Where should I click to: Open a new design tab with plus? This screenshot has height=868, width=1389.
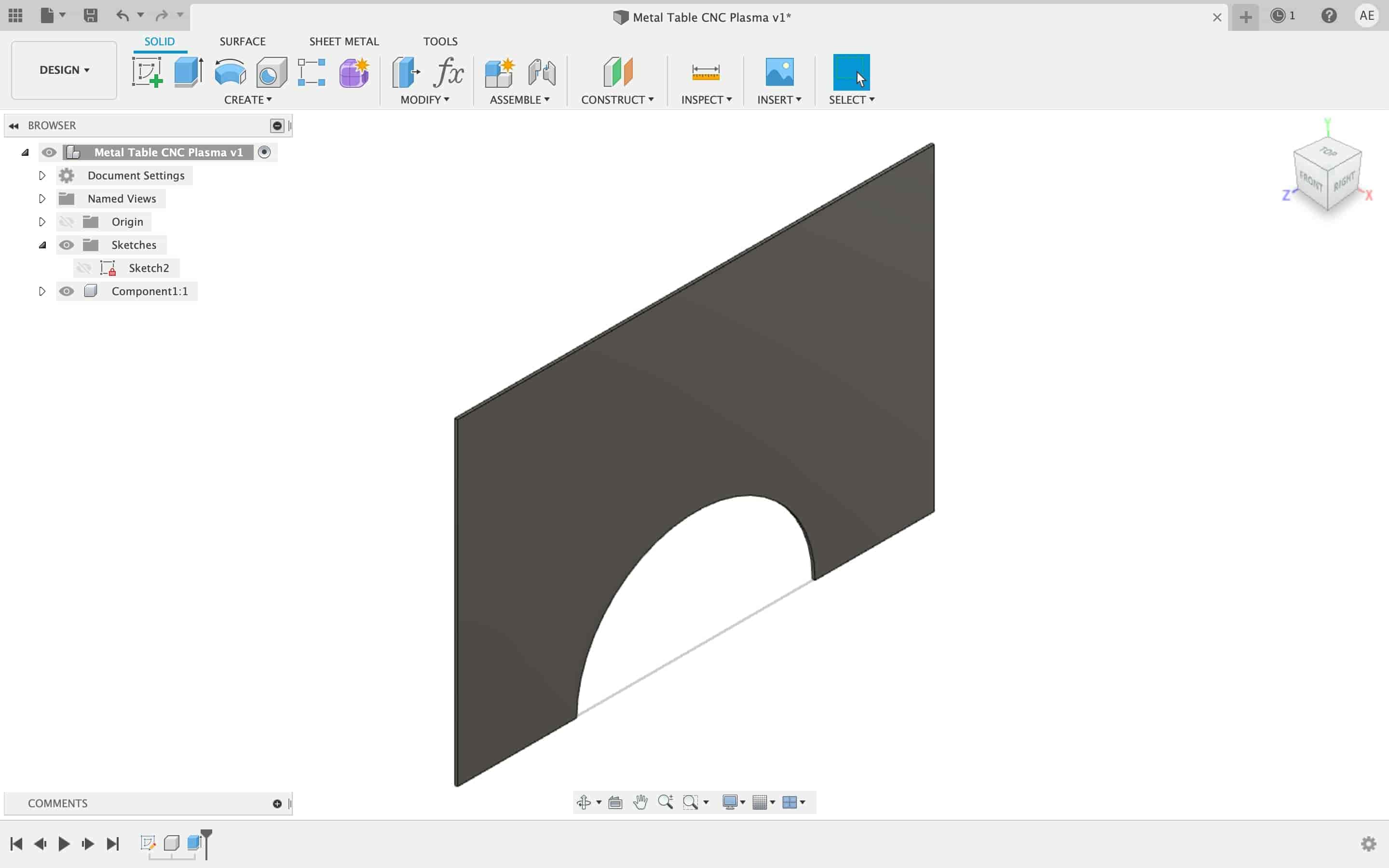point(1245,17)
